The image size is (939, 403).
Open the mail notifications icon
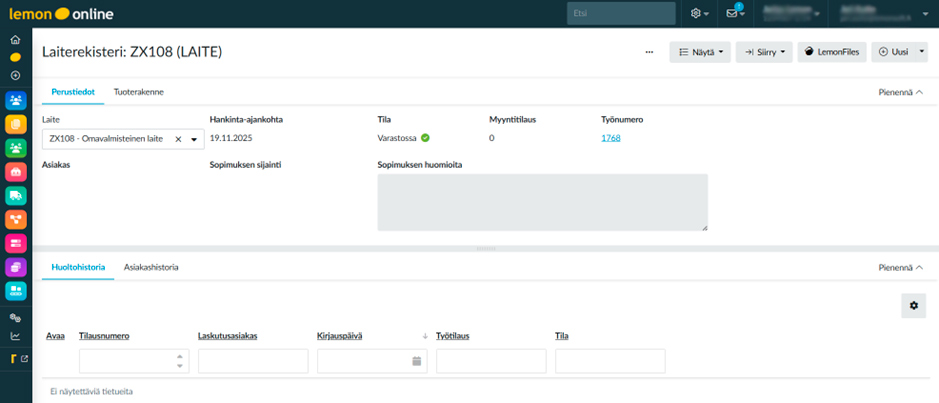pyautogui.click(x=737, y=14)
